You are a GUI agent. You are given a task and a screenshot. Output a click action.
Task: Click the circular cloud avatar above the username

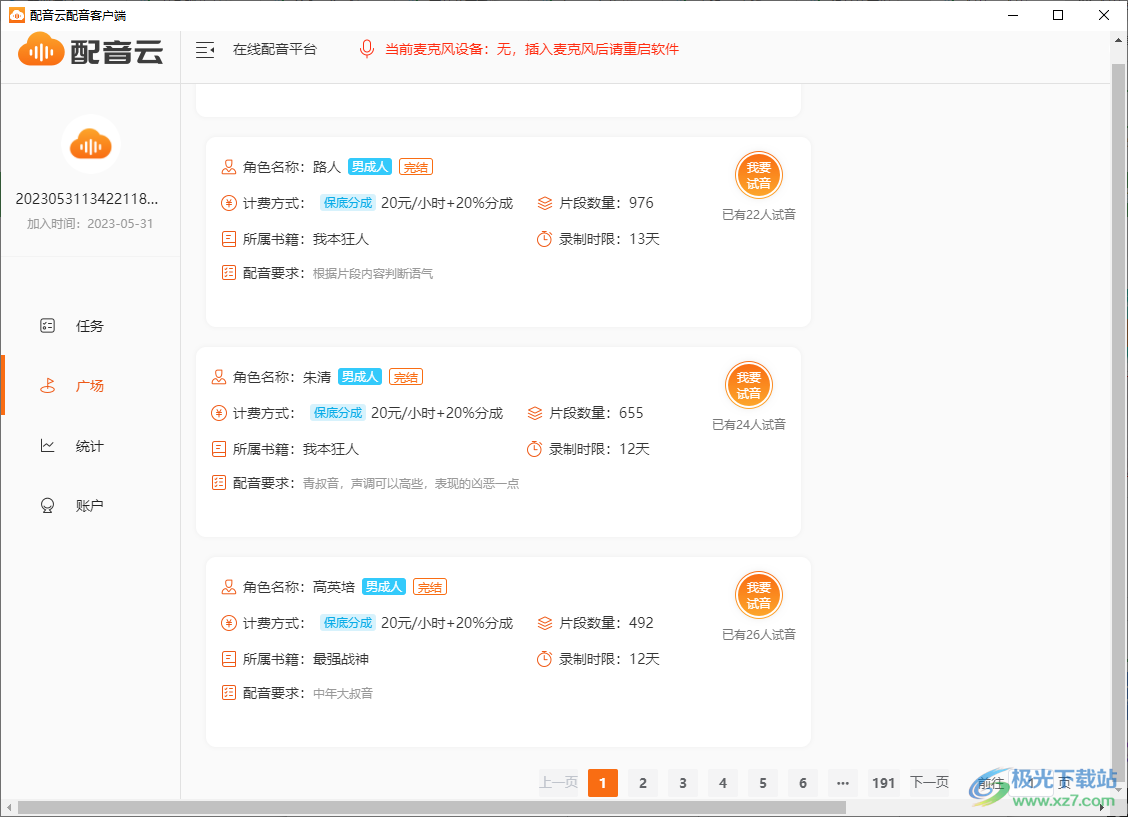pyautogui.click(x=90, y=144)
